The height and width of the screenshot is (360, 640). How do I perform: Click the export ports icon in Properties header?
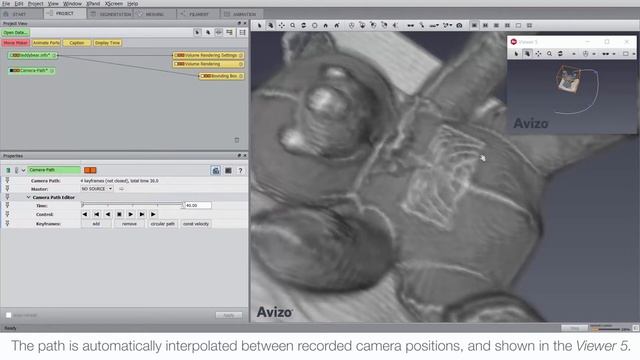click(x=216, y=170)
